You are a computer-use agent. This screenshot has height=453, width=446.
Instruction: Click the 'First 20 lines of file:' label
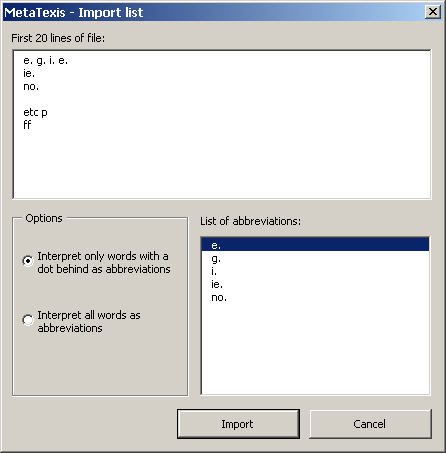[58, 38]
